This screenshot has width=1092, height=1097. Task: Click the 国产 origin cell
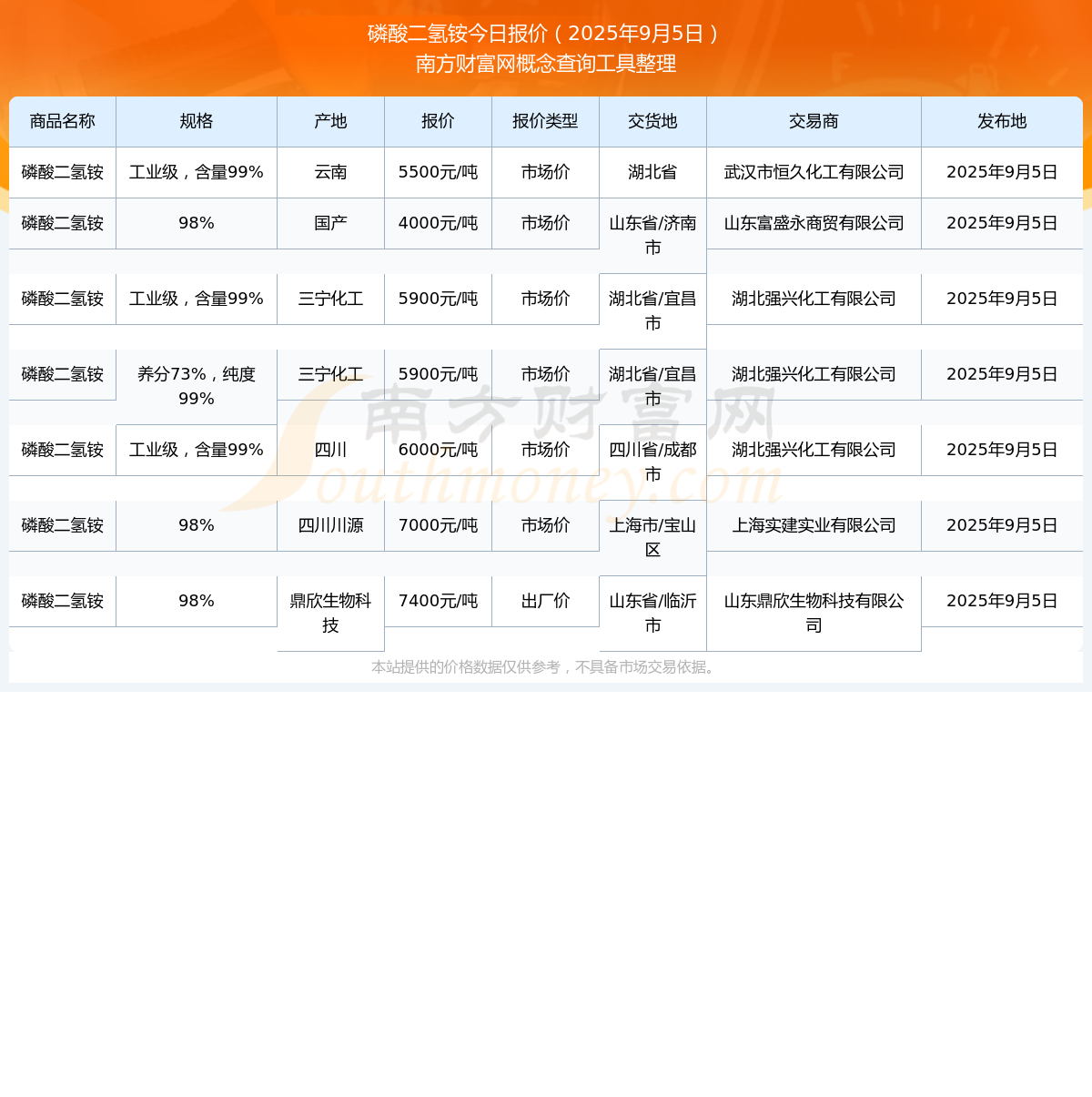point(331,223)
